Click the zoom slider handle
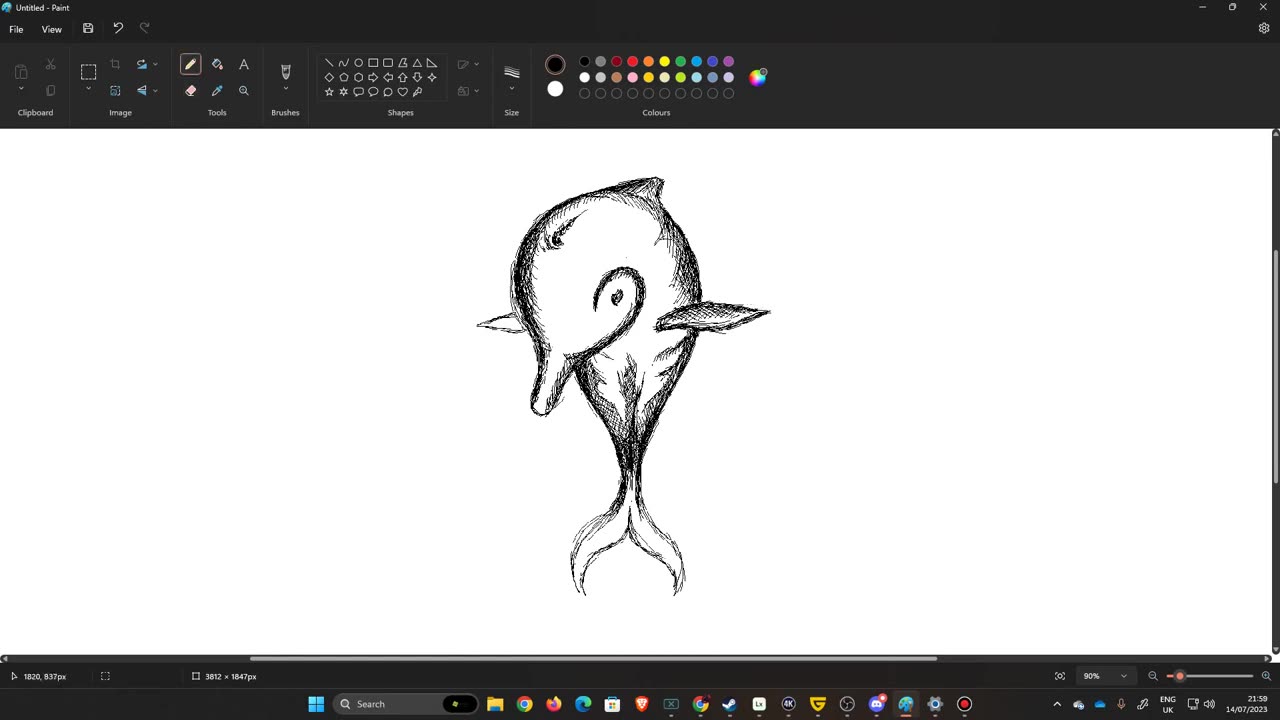Image resolution: width=1280 pixels, height=720 pixels. [1179, 676]
